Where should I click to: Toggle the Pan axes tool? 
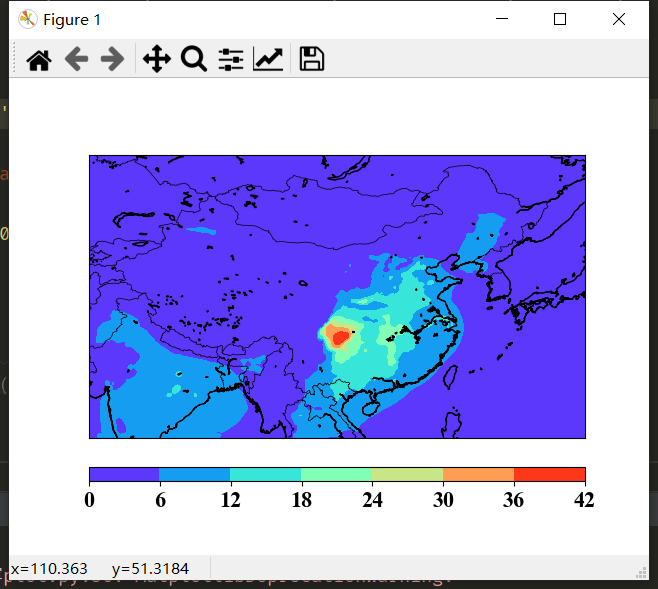pyautogui.click(x=156, y=60)
